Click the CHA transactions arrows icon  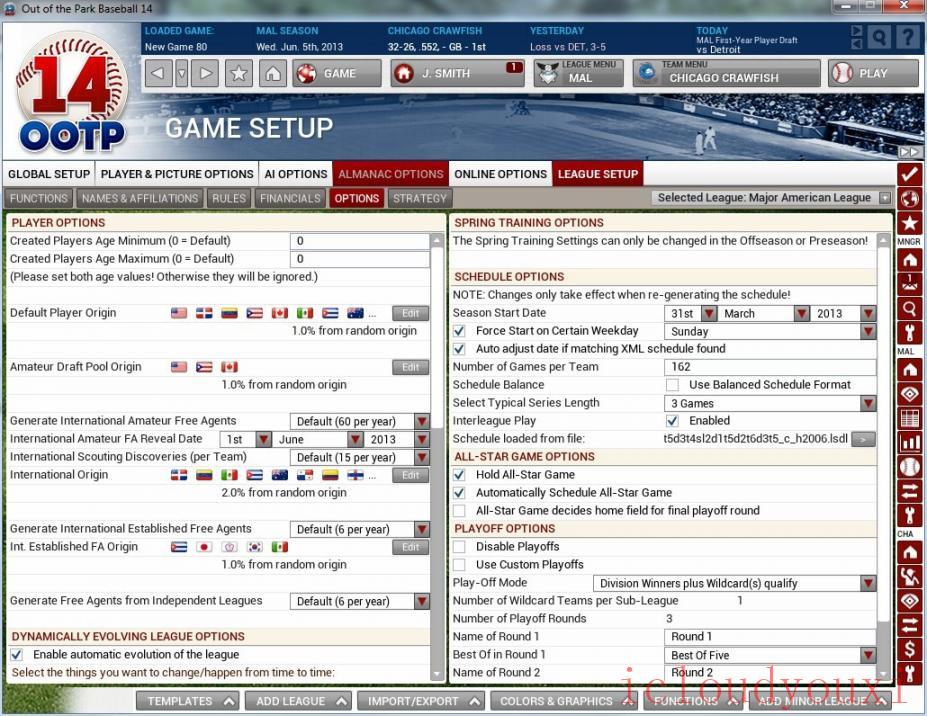click(x=909, y=624)
